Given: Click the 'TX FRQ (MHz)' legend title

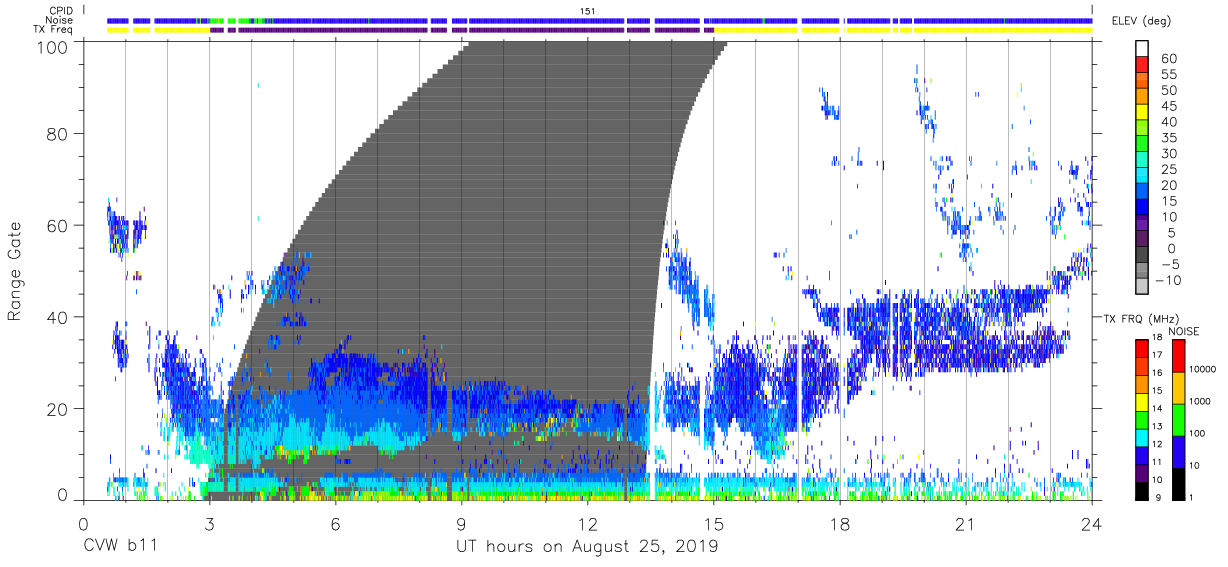Looking at the screenshot, I should (1139, 319).
